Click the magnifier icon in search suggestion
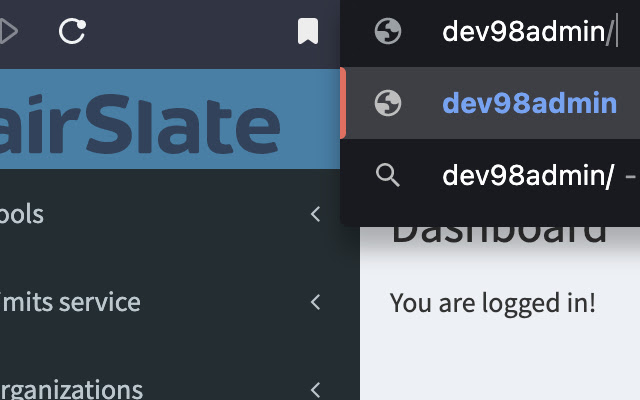The image size is (640, 400). pos(387,175)
